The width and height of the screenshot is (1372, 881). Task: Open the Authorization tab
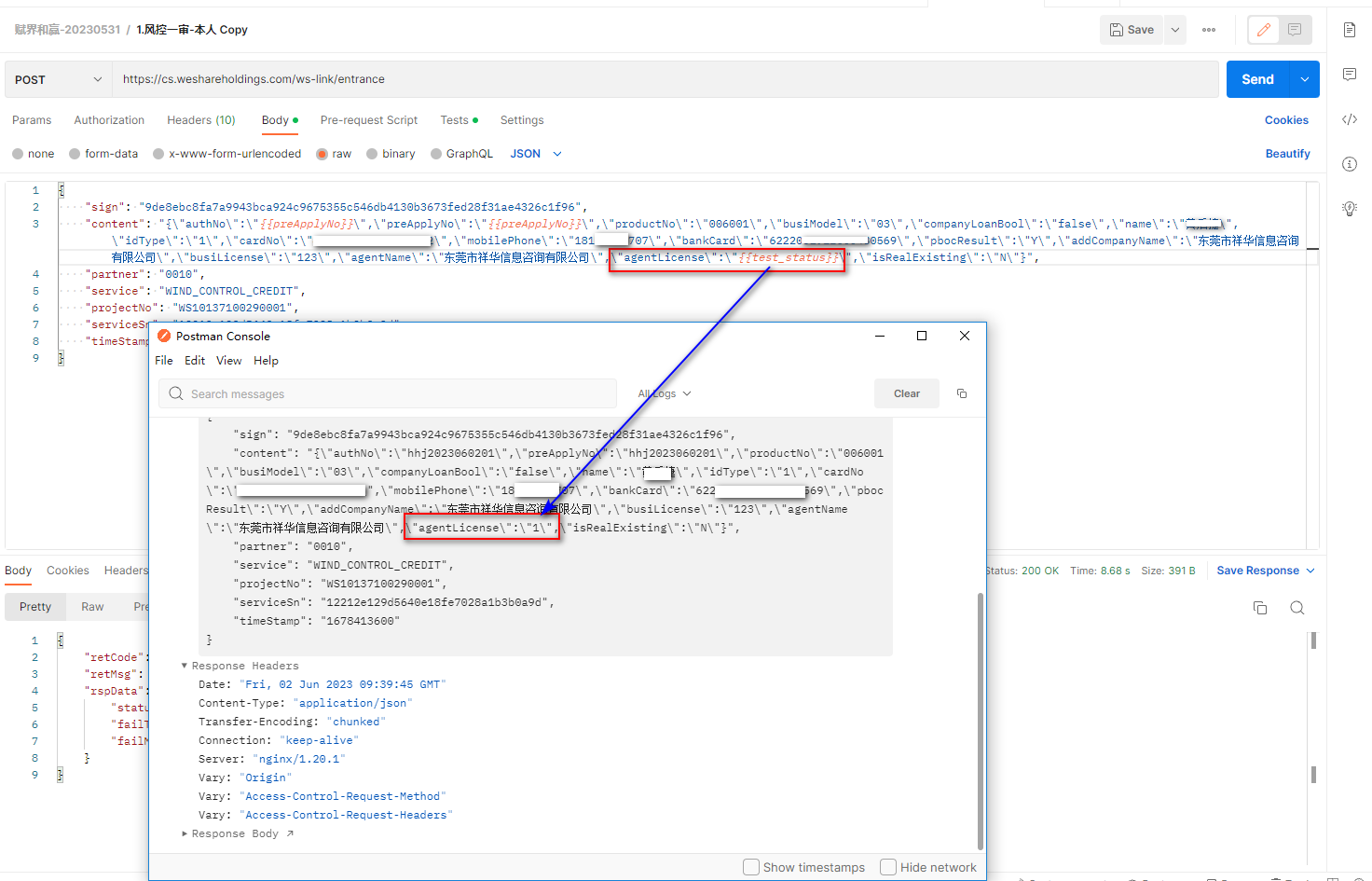(109, 120)
